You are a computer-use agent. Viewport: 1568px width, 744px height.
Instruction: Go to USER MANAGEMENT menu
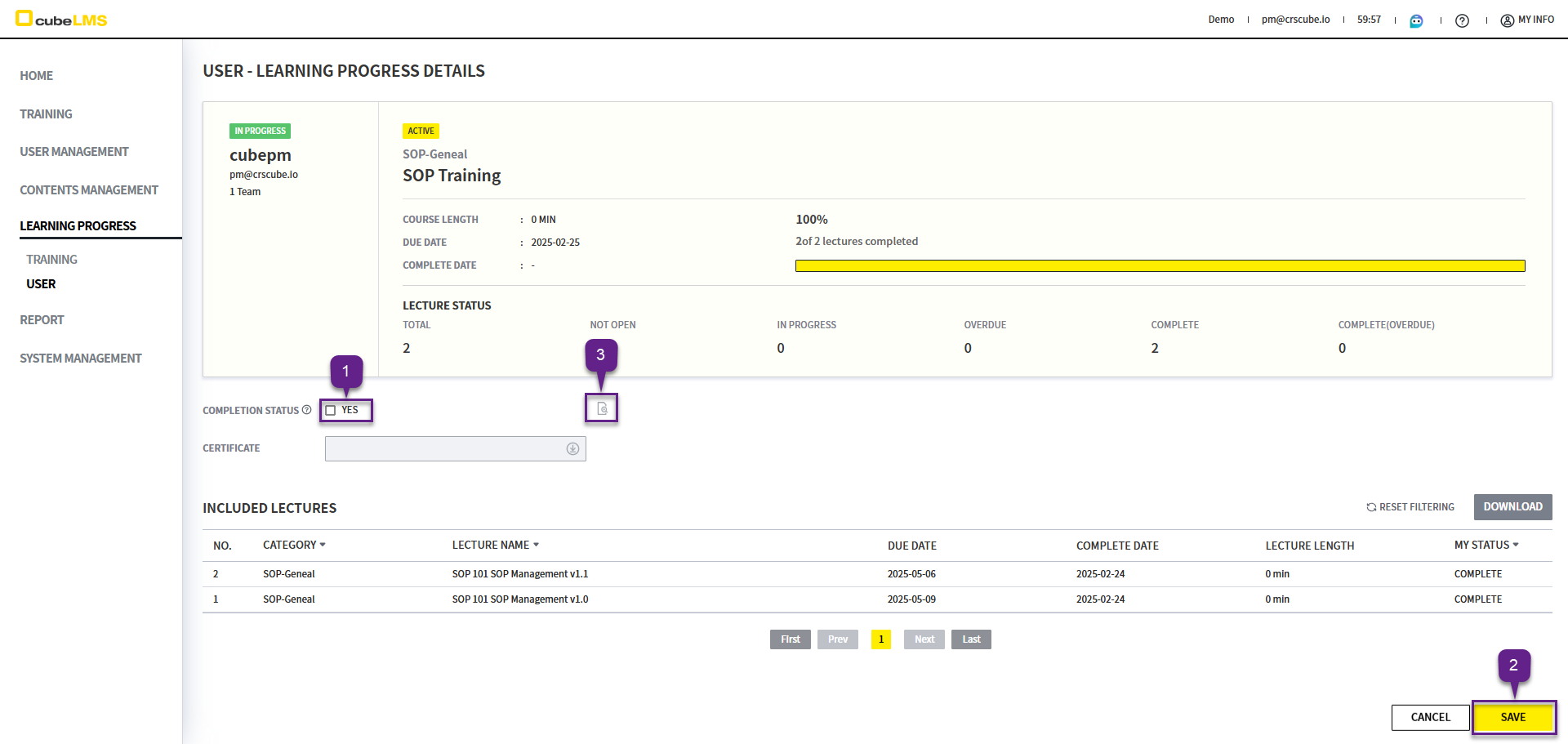click(74, 152)
